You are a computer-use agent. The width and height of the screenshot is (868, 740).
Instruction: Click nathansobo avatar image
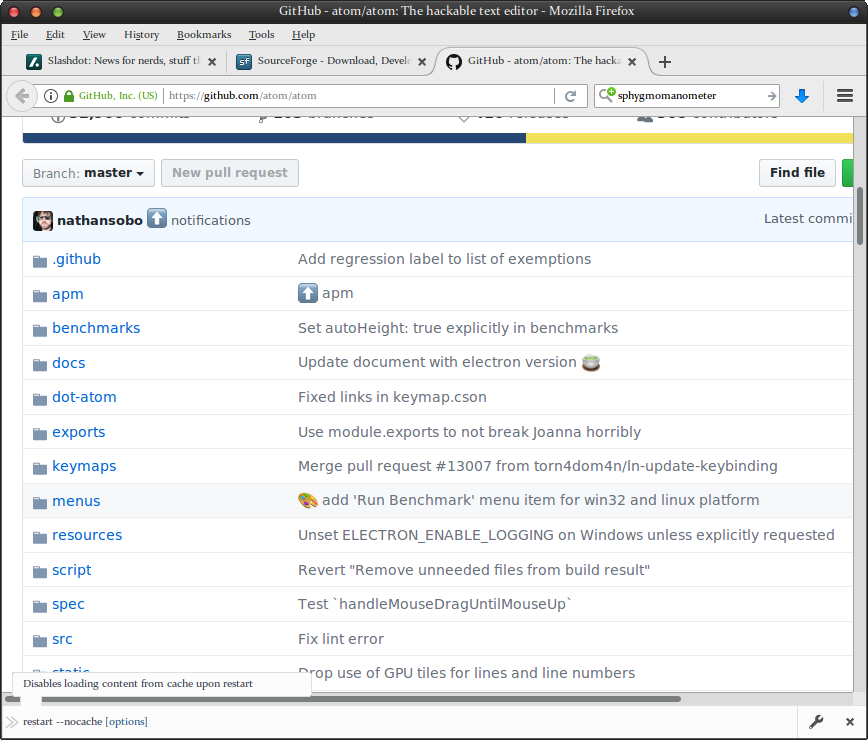(43, 220)
